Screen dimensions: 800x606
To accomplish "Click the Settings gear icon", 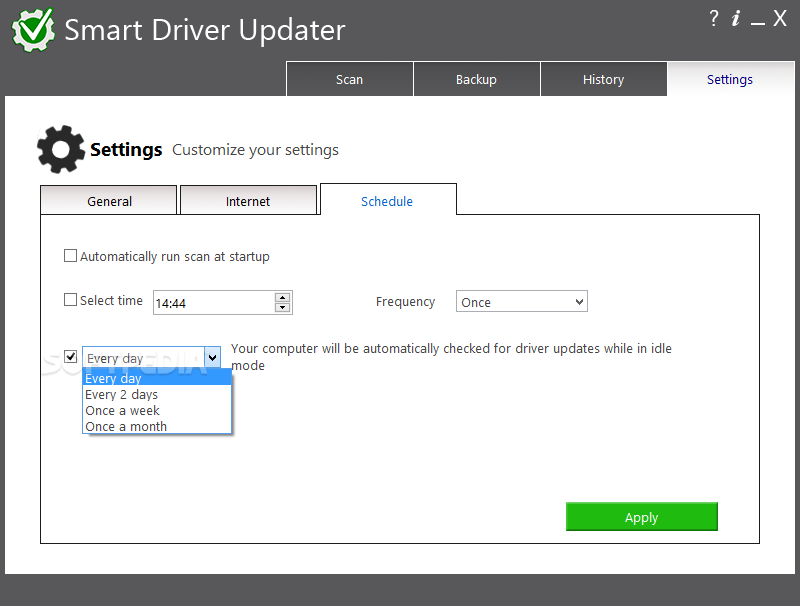I will [60, 149].
